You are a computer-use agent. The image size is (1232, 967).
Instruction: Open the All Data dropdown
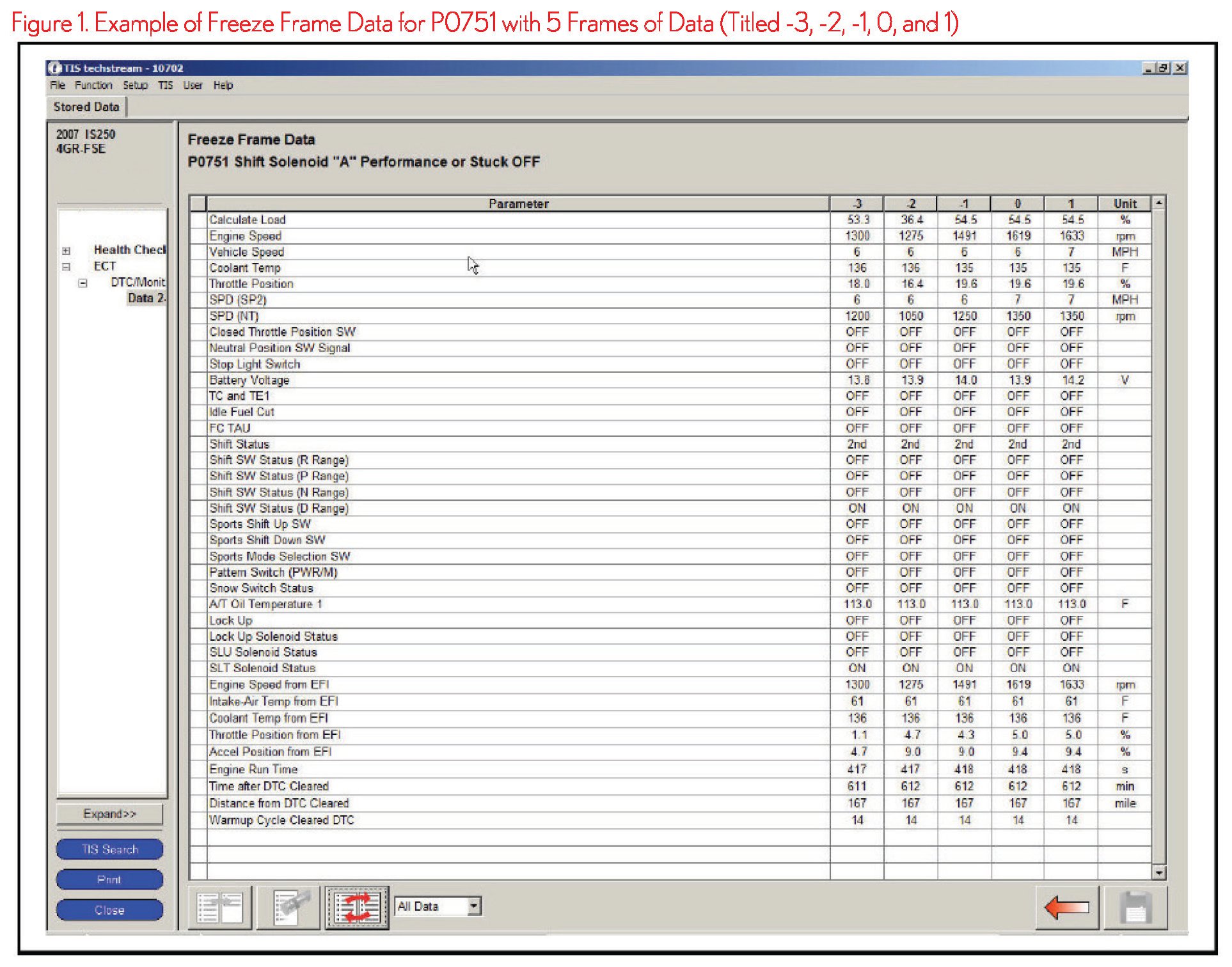click(x=474, y=906)
